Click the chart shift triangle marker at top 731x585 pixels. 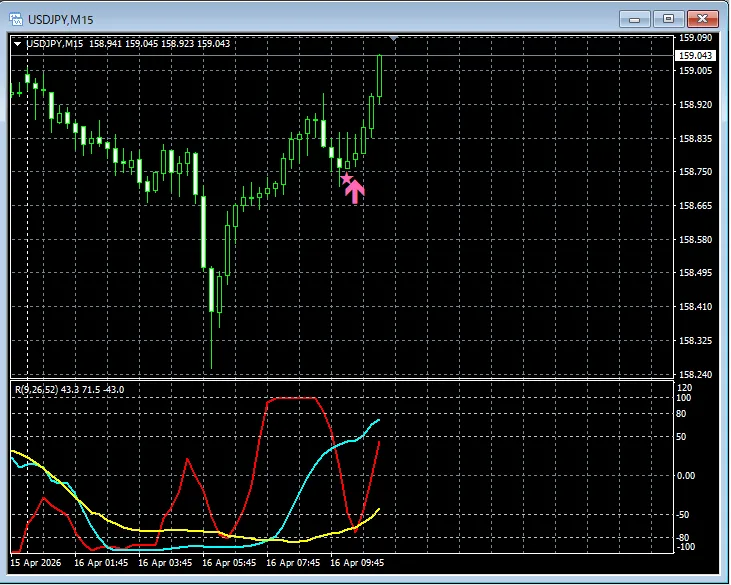394,39
